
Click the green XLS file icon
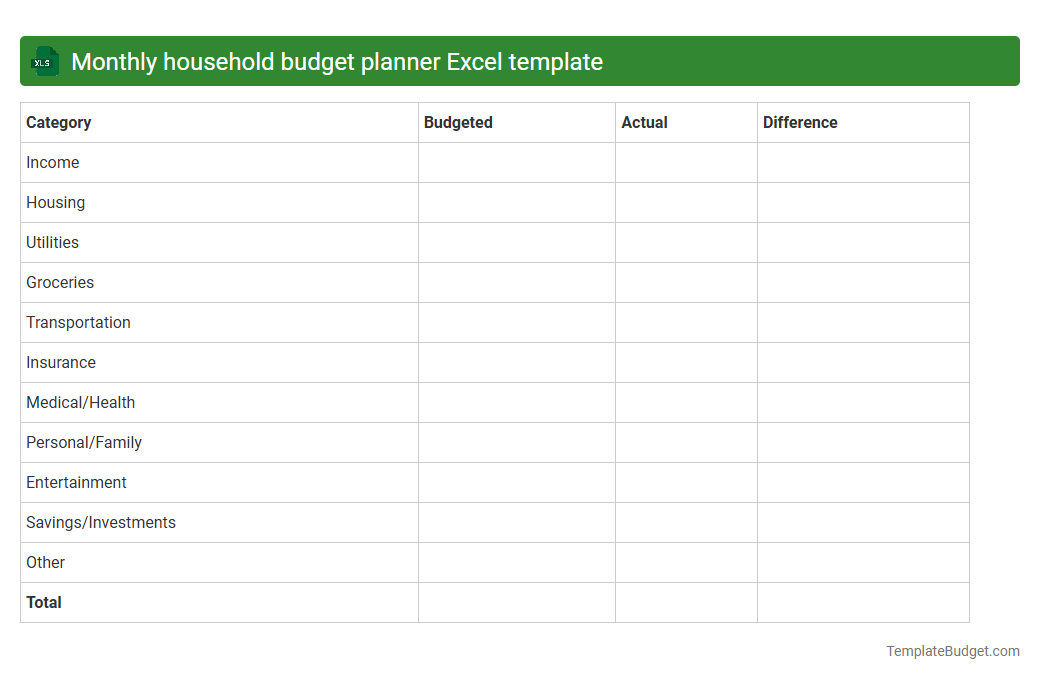tap(44, 61)
